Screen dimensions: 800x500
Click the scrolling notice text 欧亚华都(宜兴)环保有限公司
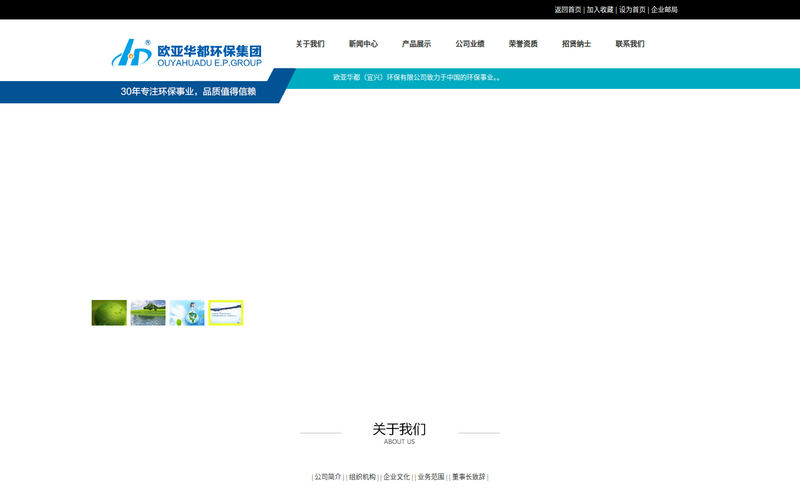coord(416,78)
